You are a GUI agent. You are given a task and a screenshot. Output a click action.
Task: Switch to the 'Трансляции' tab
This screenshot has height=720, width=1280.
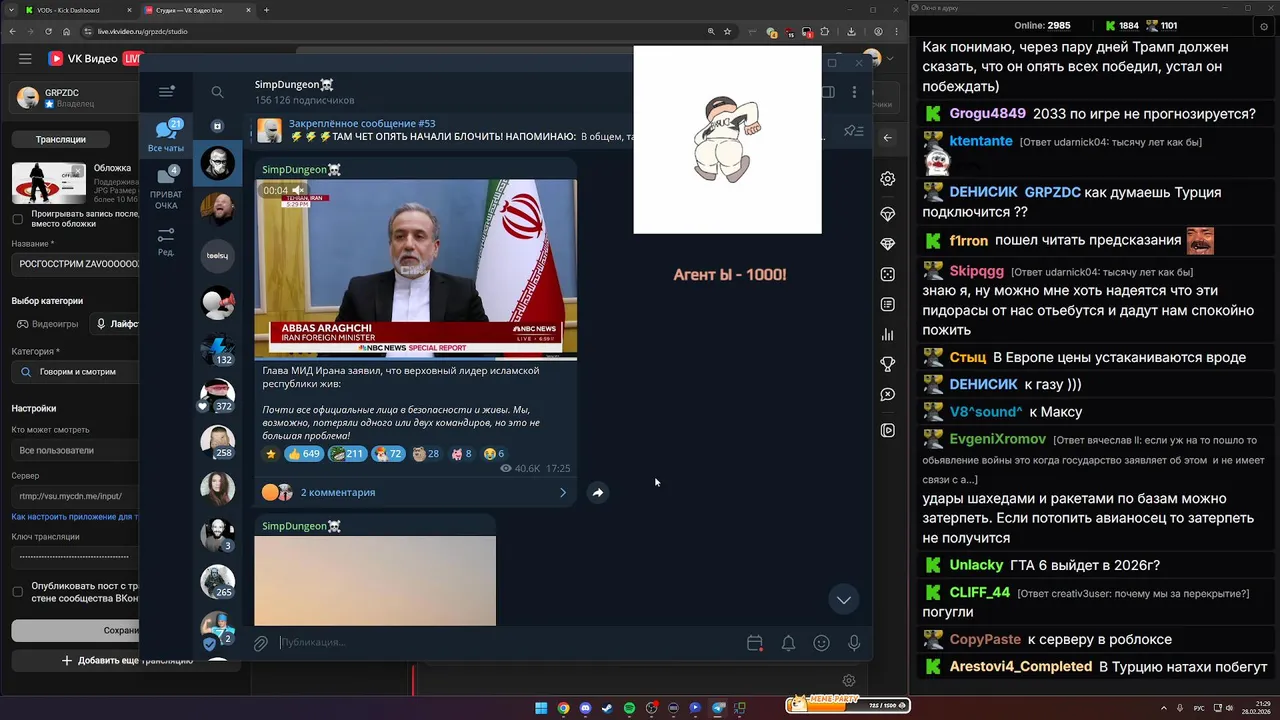coord(61,139)
